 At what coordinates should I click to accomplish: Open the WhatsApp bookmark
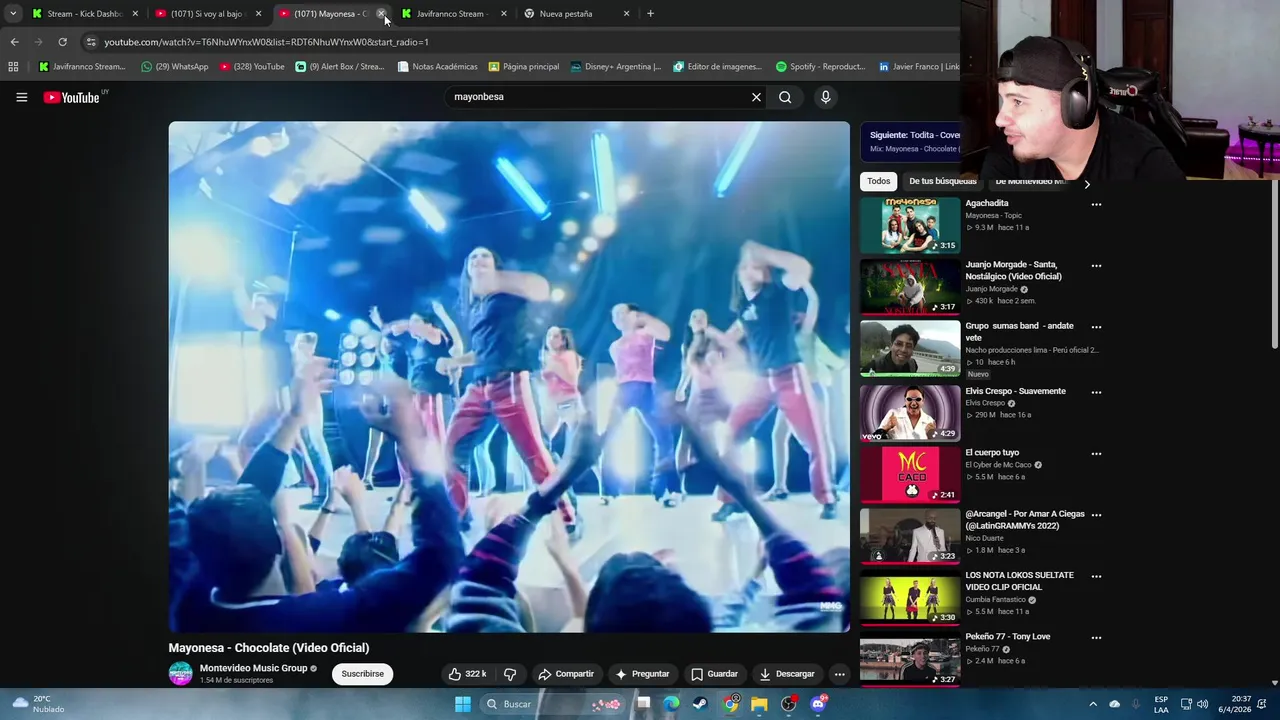(x=175, y=67)
